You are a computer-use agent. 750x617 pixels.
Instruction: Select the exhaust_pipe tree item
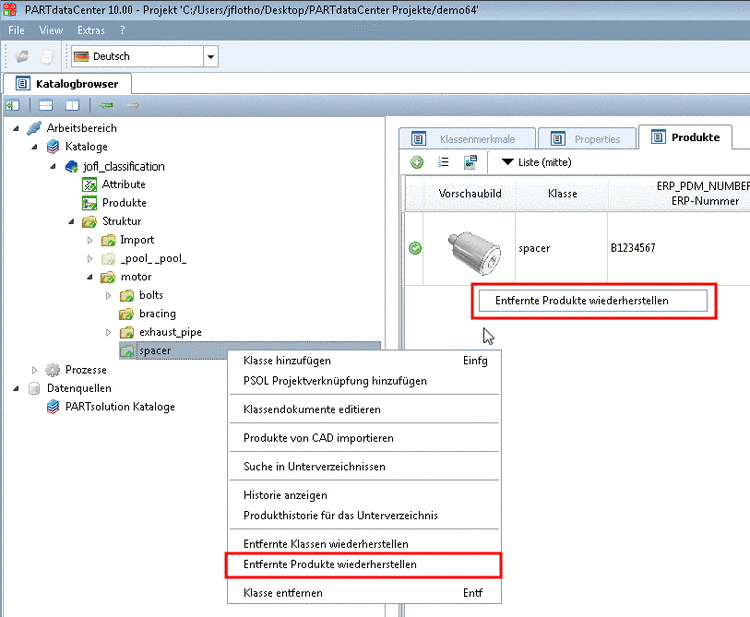pos(170,332)
